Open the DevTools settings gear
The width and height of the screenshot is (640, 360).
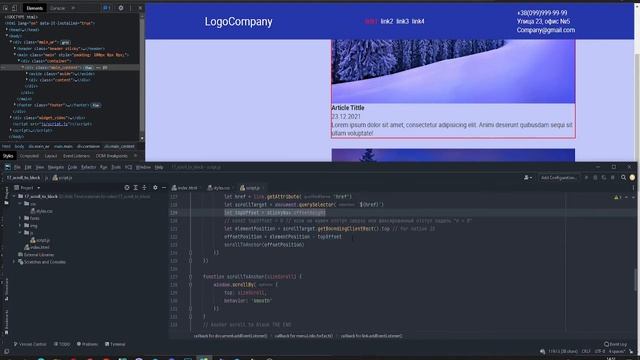[121, 8]
